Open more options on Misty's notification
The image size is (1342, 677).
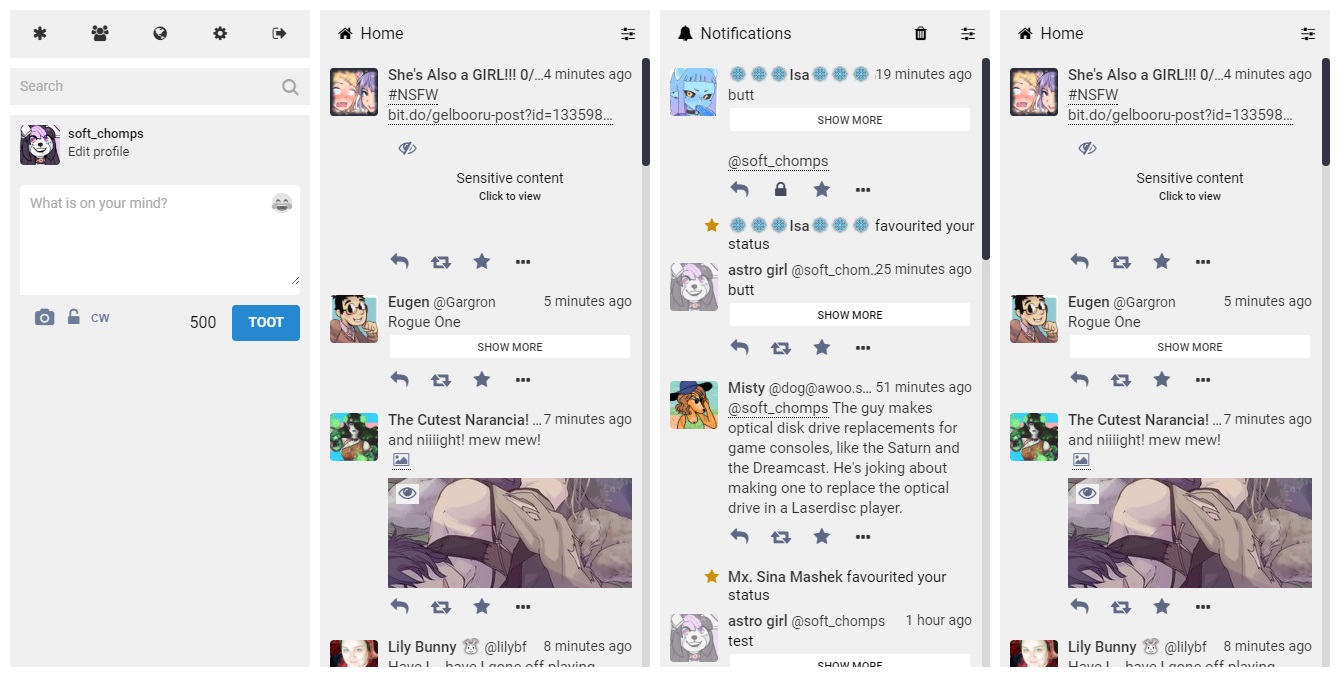tap(863, 537)
